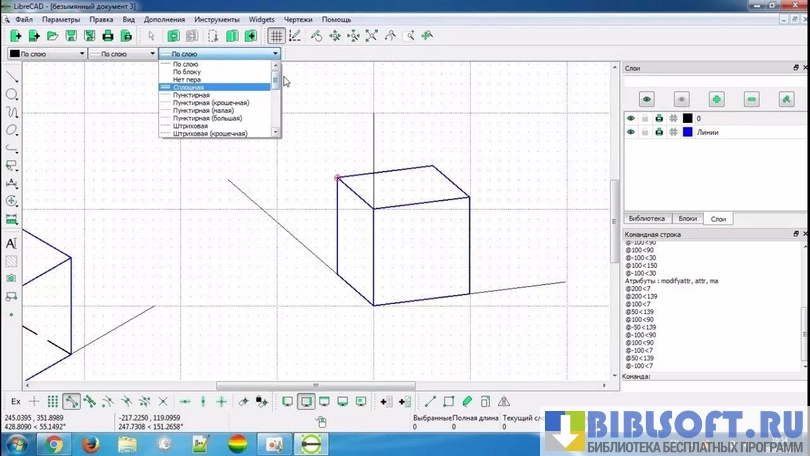Switch to the Блоки tab
The height and width of the screenshot is (456, 810).
[687, 218]
